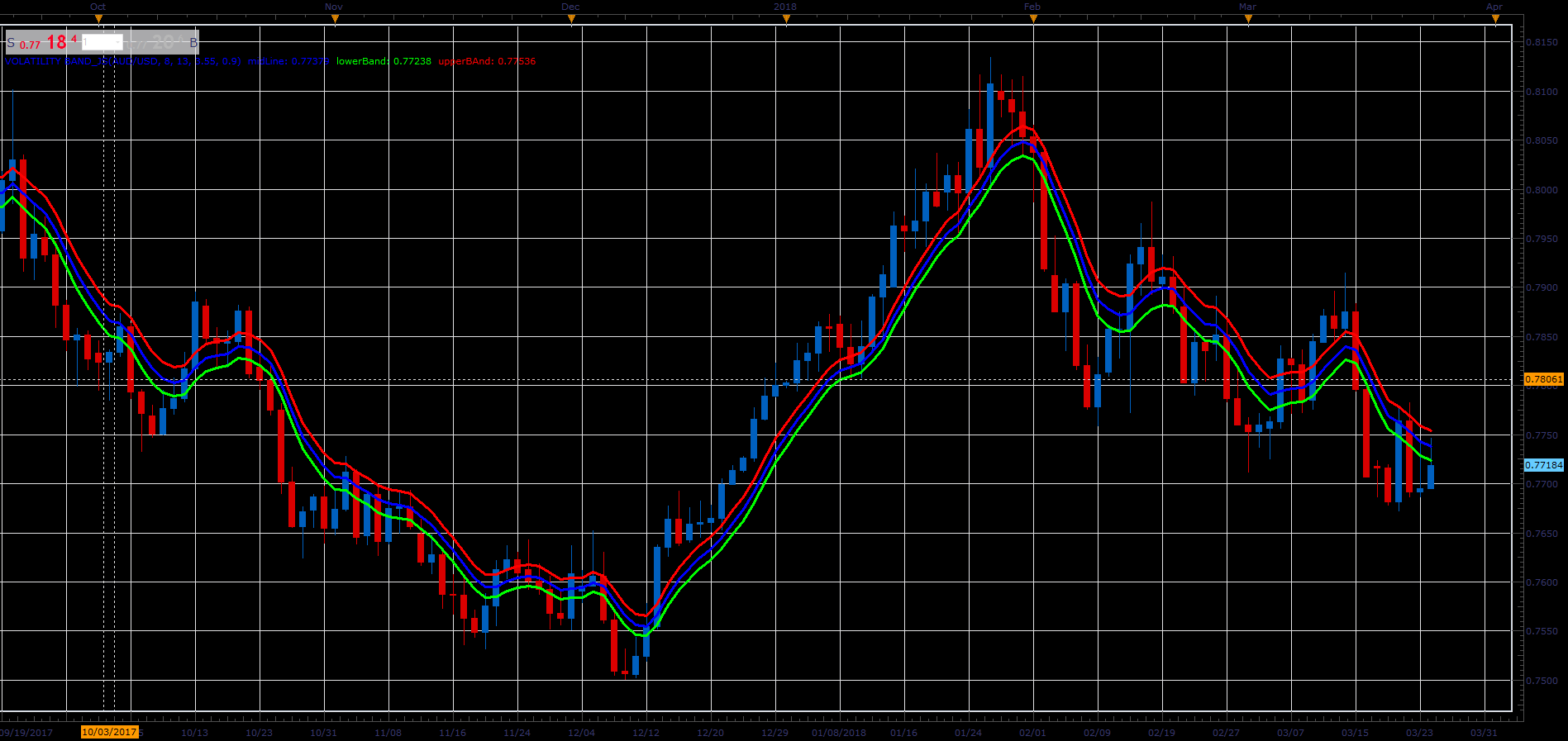The image size is (1568, 741).
Task: Click the orange 0.78061 price label
Action: [x=1544, y=380]
